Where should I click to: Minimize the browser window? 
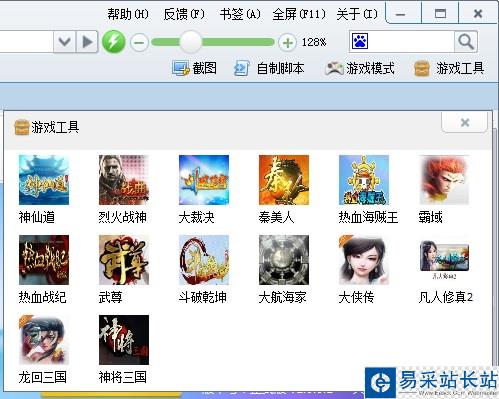click(400, 14)
